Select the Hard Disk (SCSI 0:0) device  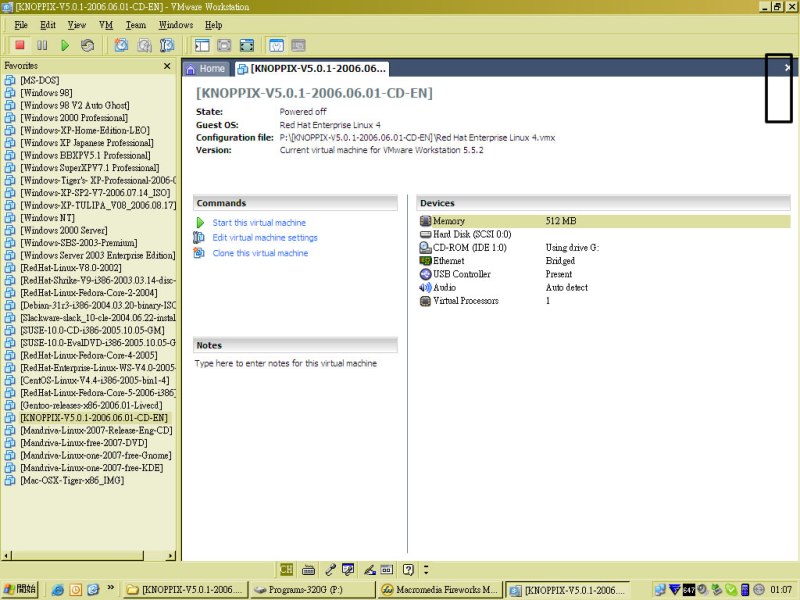pos(604,234)
